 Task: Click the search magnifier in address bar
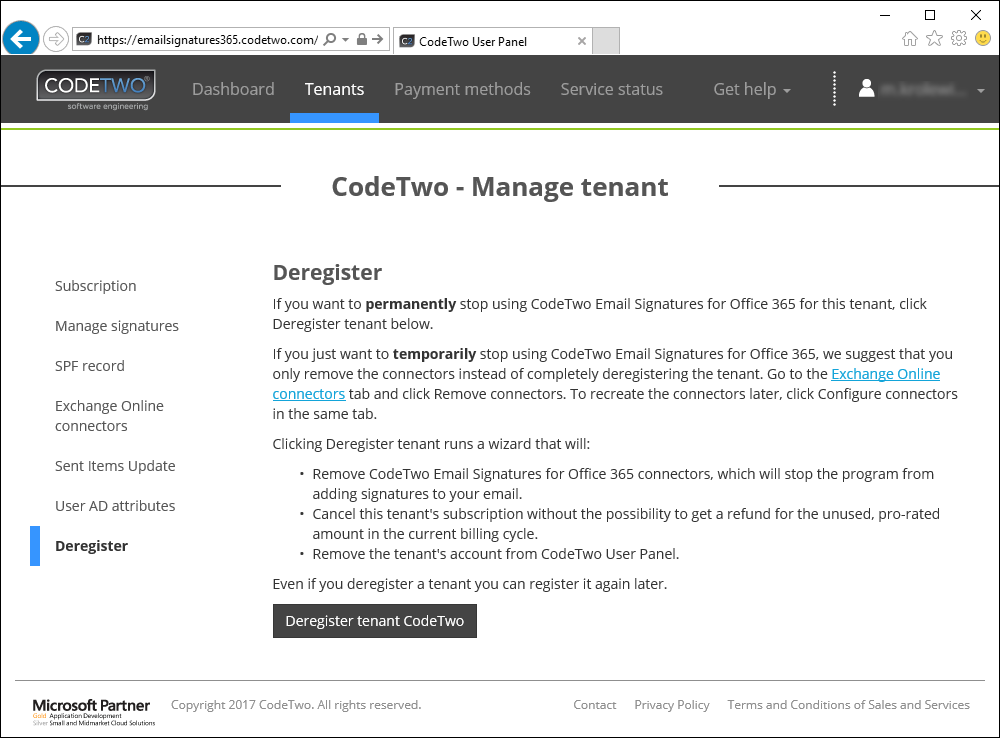[330, 40]
